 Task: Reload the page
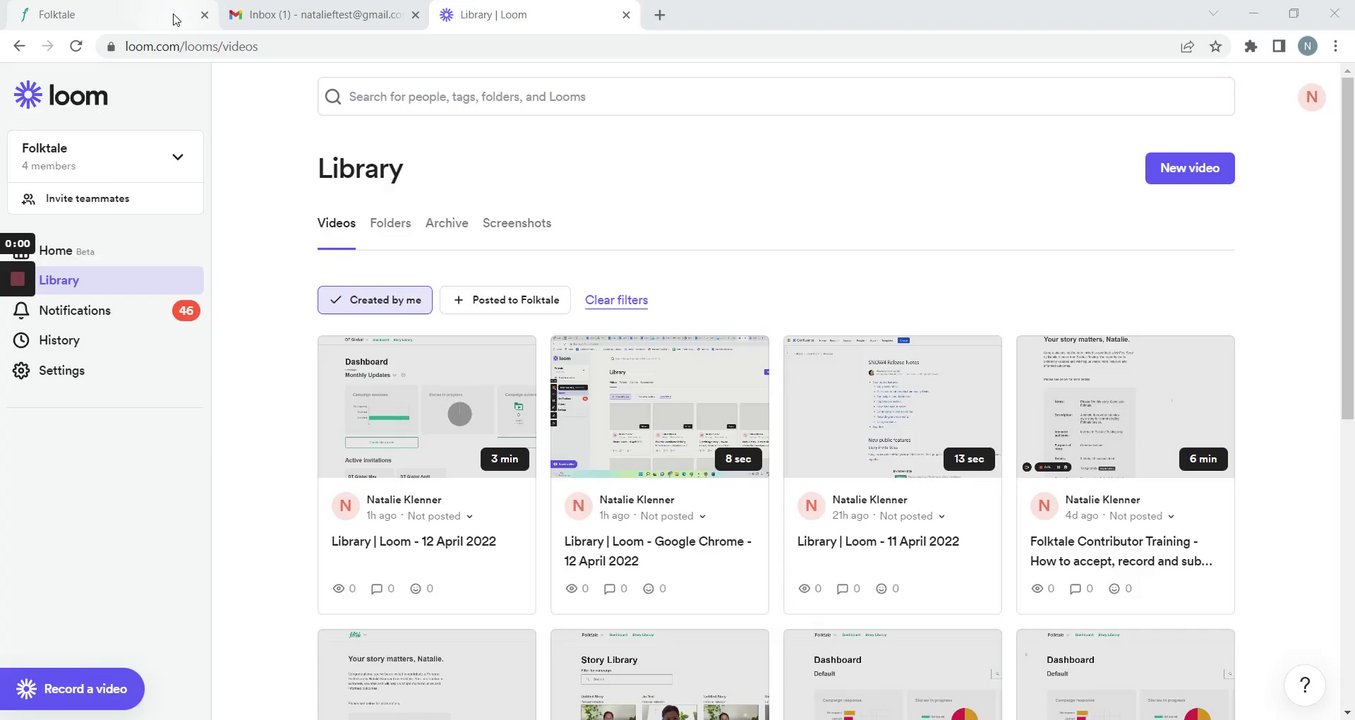click(76, 46)
